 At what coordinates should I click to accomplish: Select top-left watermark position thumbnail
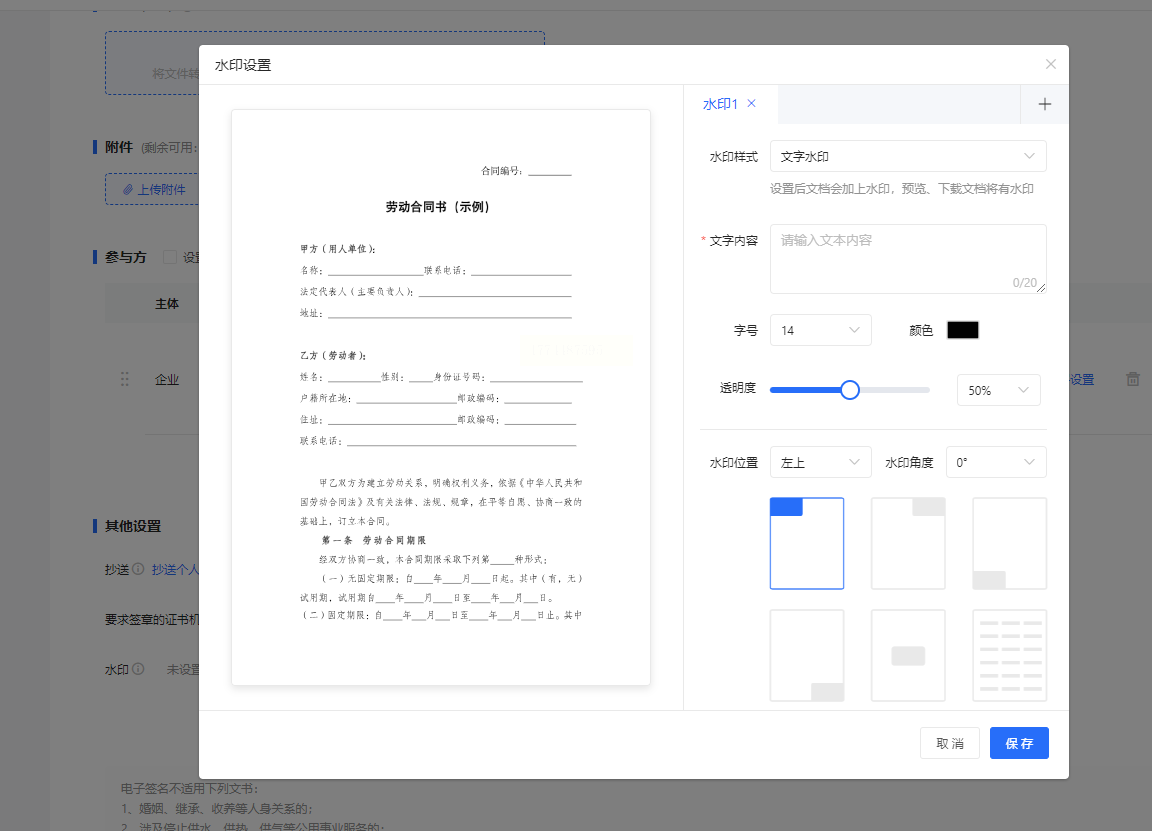[806, 543]
